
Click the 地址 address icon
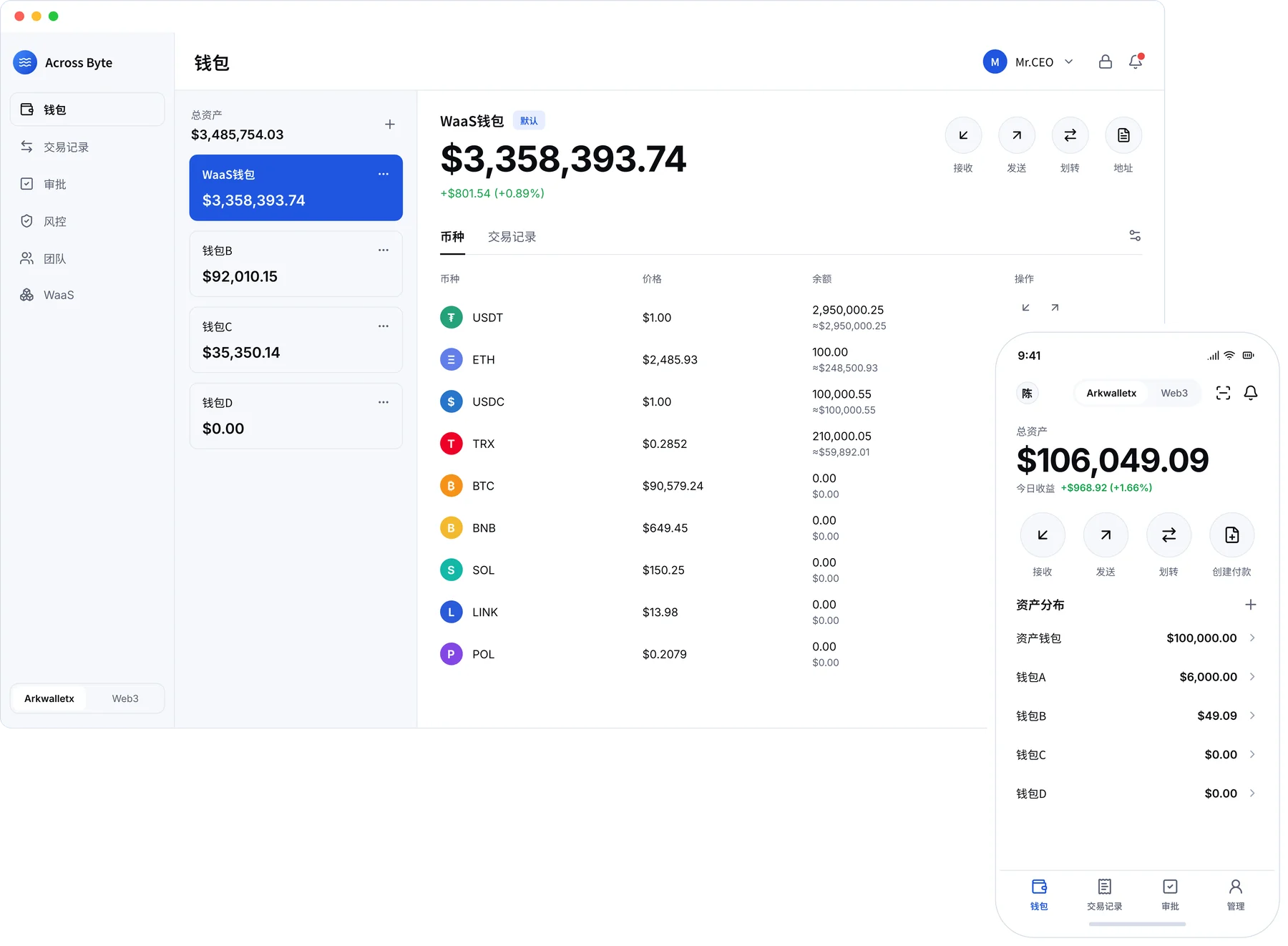[1123, 135]
